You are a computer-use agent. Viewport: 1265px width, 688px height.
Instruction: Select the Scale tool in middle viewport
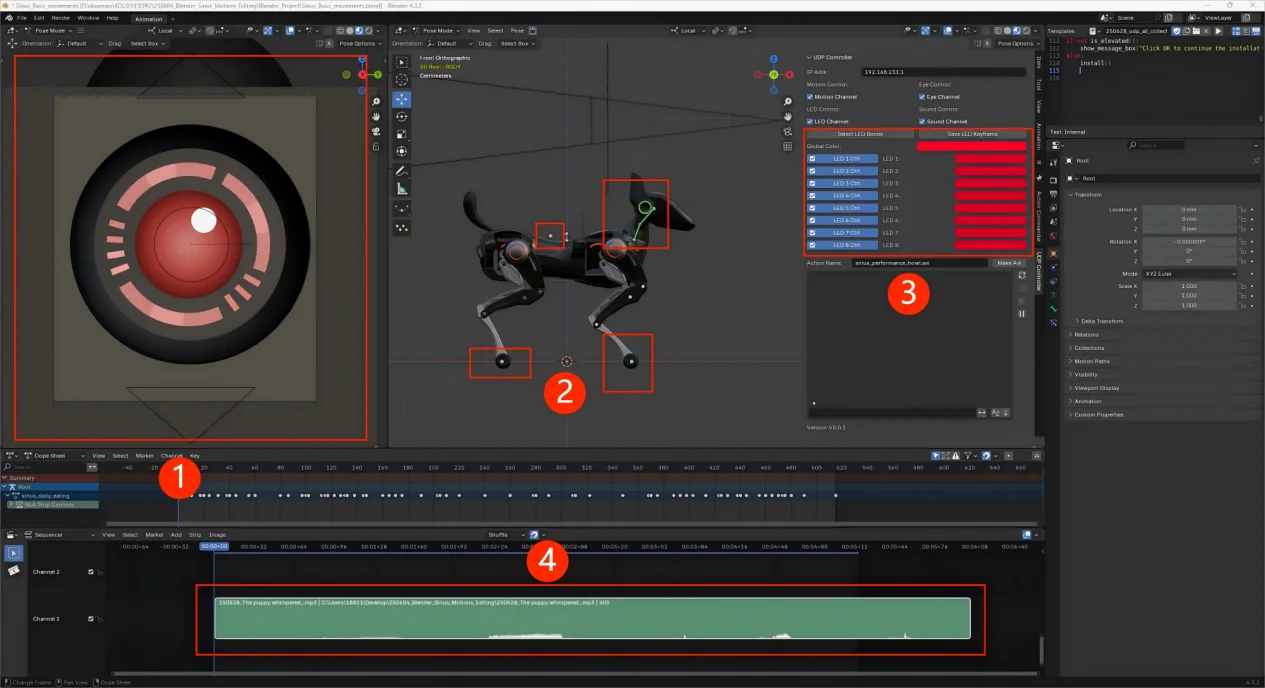[402, 134]
